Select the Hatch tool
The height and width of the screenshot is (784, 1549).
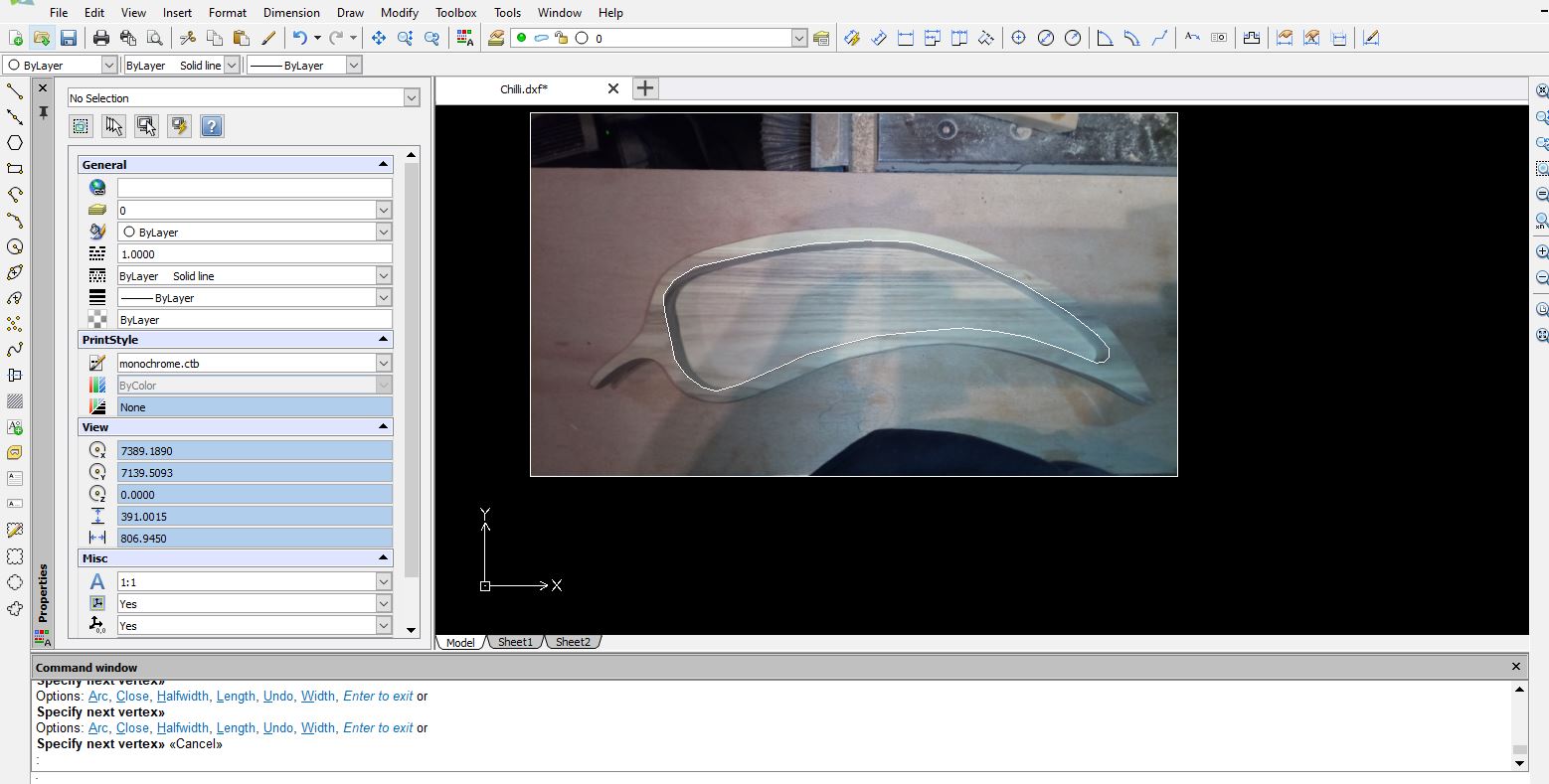(15, 401)
